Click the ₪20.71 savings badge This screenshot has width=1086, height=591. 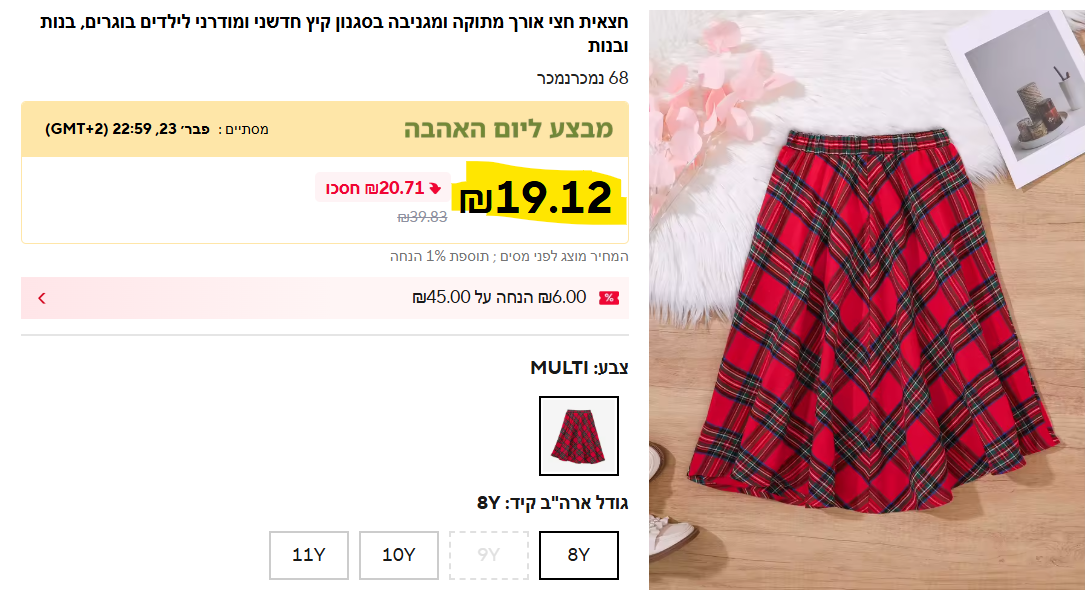pyautogui.click(x=383, y=188)
